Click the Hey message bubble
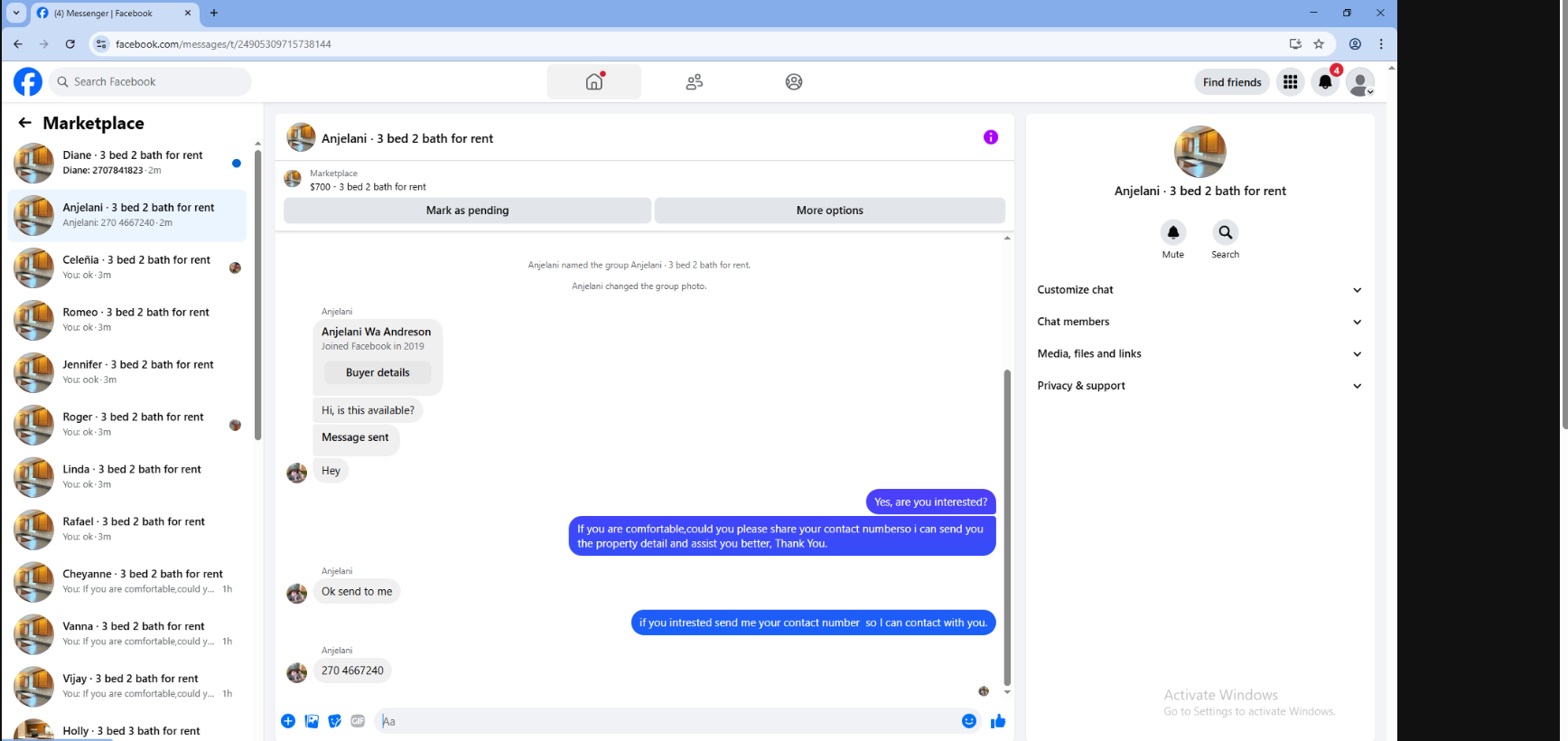Screen dimensions: 1568x741 coord(331,471)
